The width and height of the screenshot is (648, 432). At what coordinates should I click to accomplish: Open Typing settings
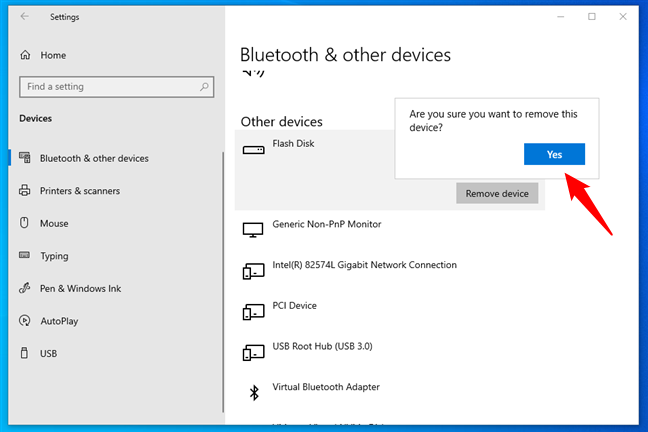[54, 256]
